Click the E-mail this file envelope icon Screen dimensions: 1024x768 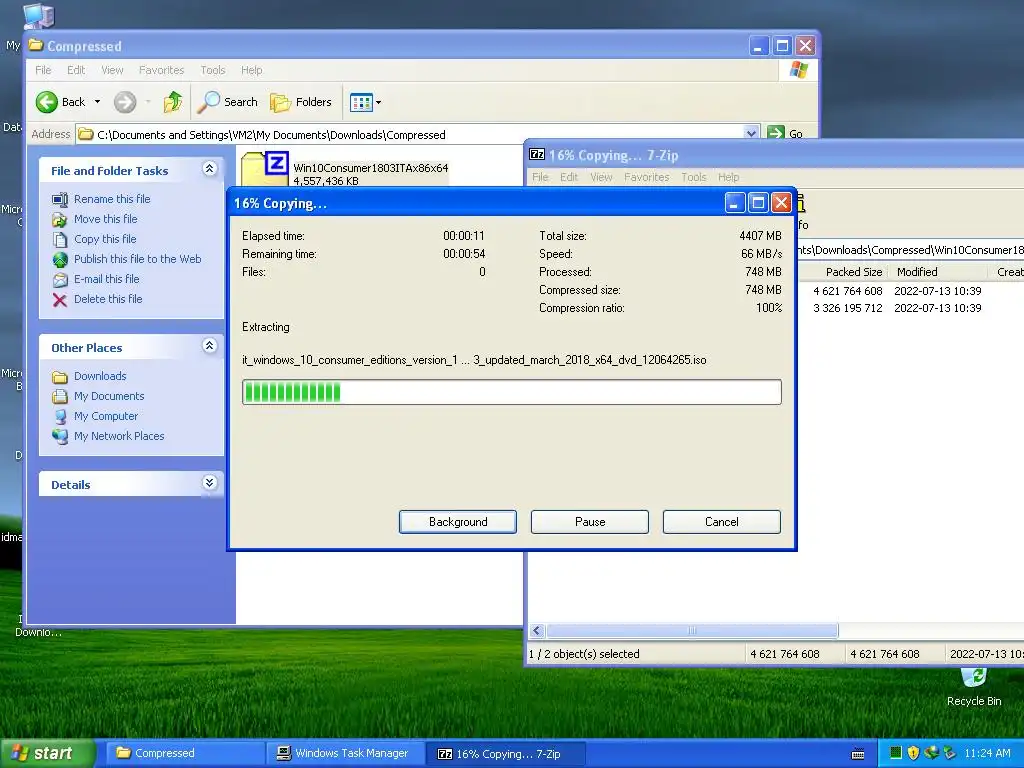coord(60,280)
